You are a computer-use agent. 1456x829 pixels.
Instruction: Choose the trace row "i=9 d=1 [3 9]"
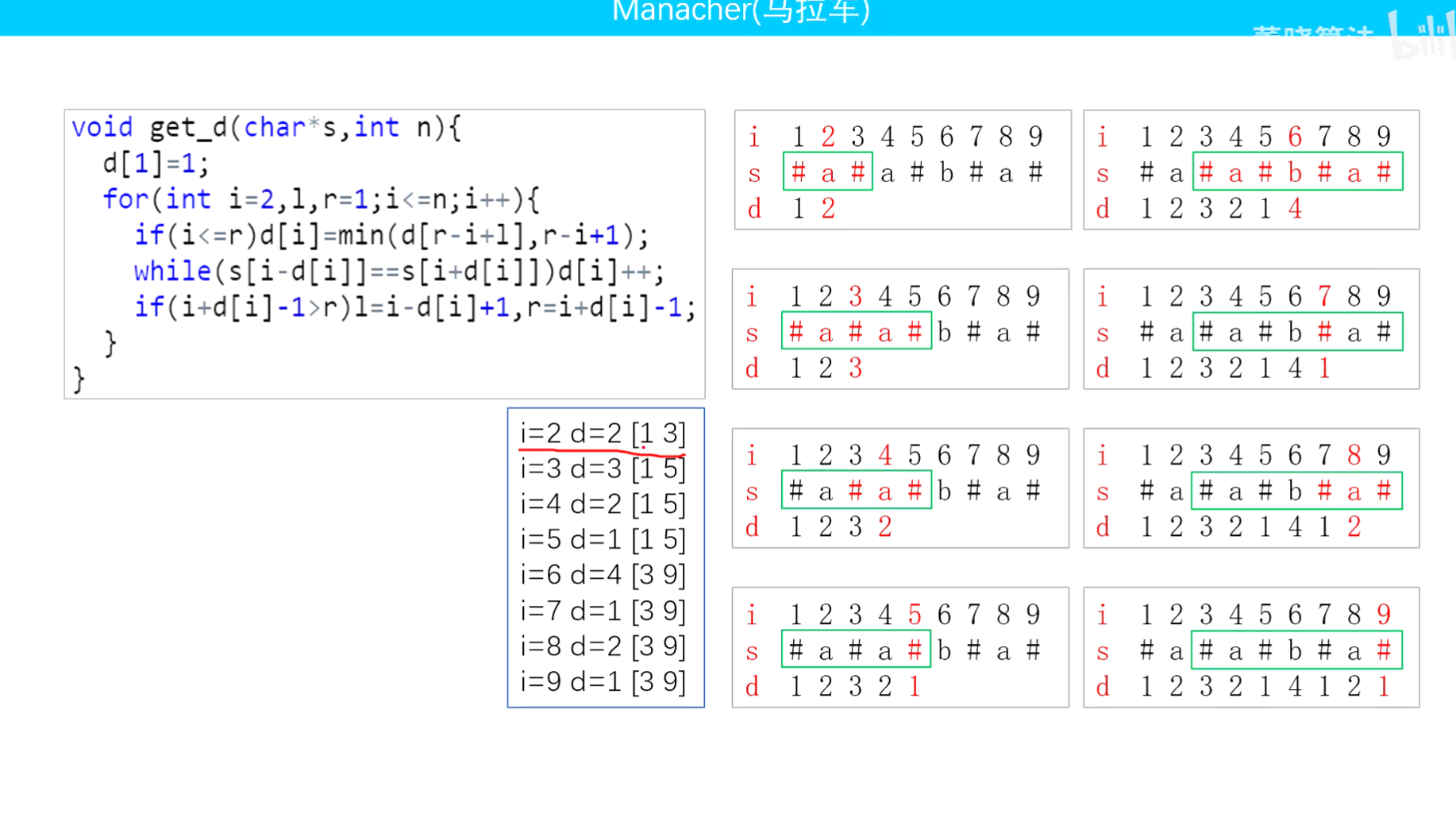pyautogui.click(x=603, y=681)
